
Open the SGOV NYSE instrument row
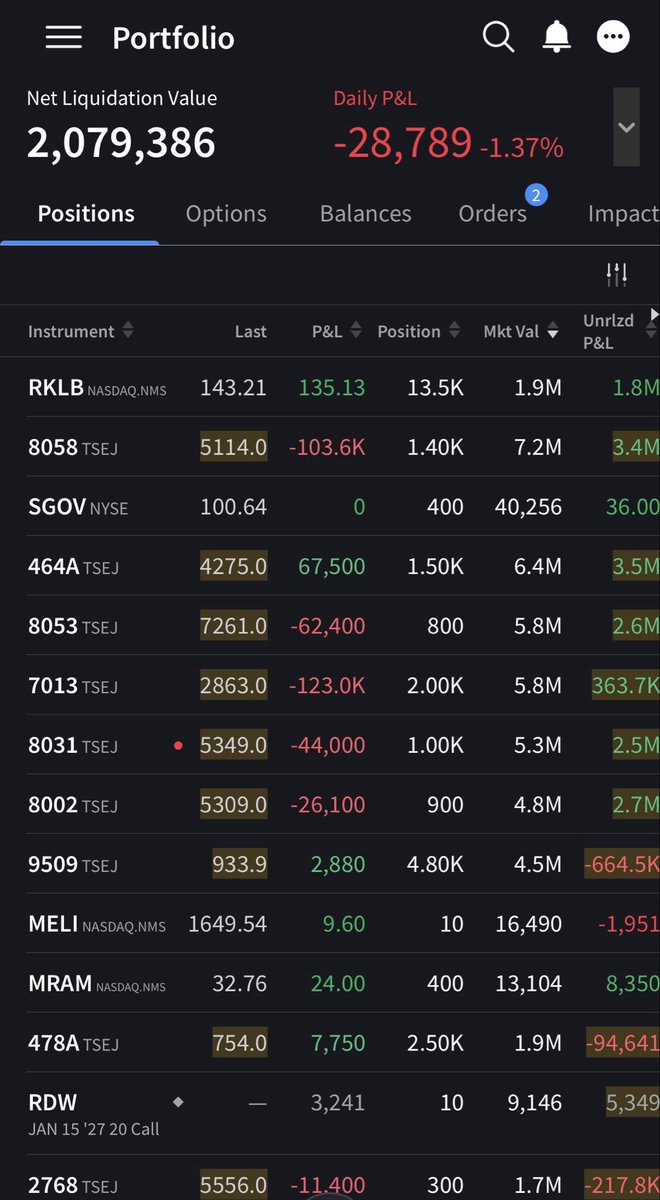330,506
